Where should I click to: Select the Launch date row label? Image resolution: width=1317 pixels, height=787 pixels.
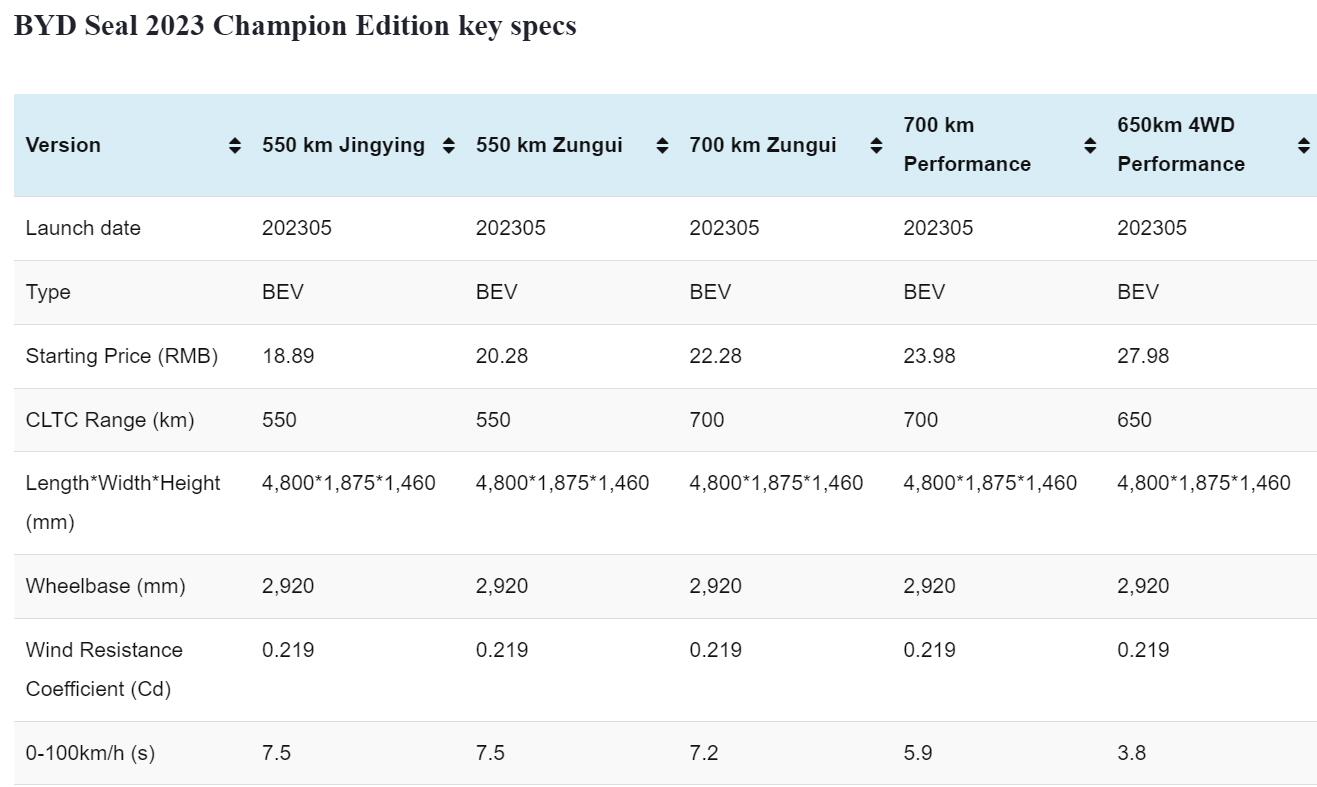[83, 228]
